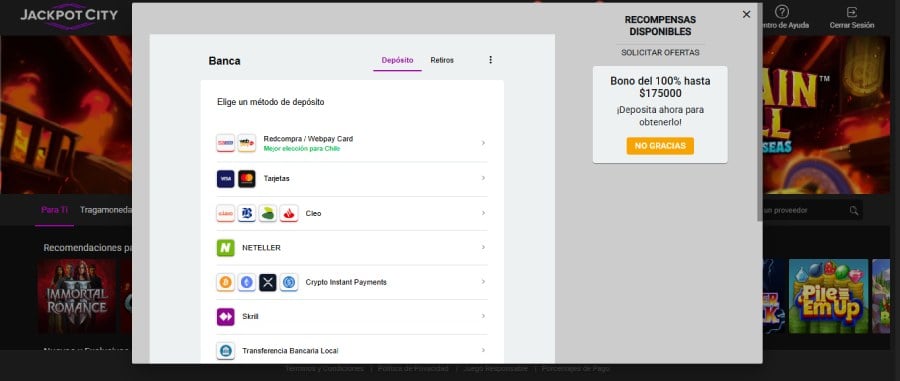
Task: Expand the Cleo row chevron
Action: point(483,213)
